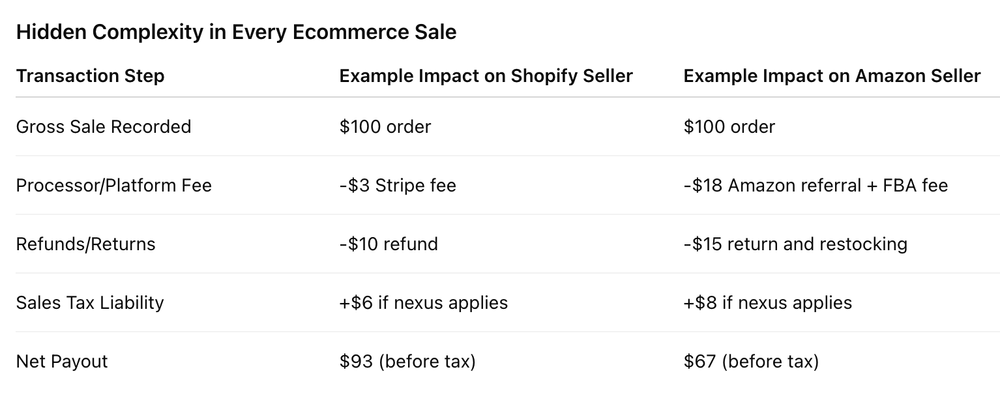Screen dimensions: 1000x400
Task: Click the 'Hidden Complexity in Every Ecommerce Sale' heading
Action: 236,32
